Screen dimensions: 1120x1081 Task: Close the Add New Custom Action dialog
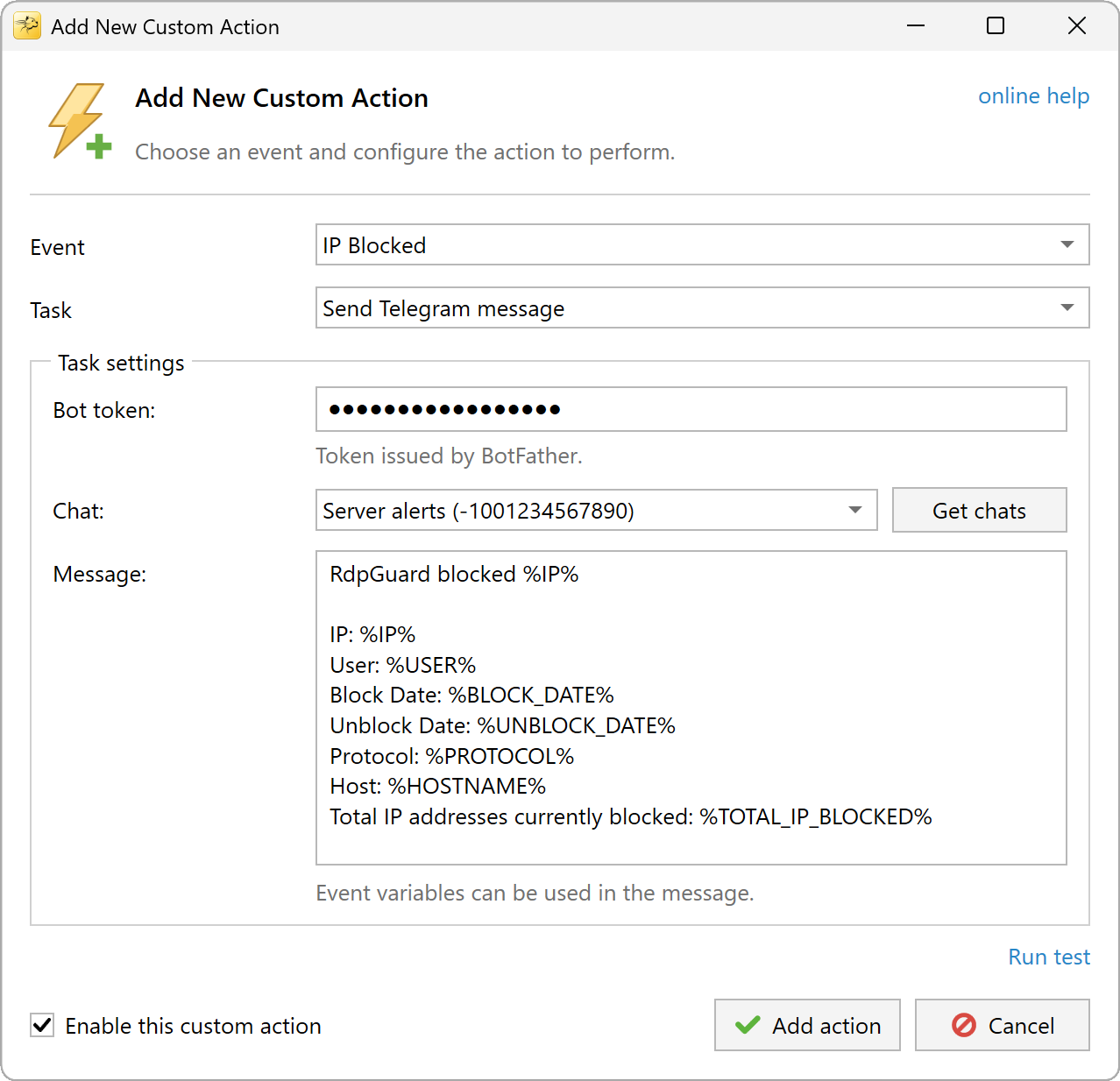coord(1077,26)
